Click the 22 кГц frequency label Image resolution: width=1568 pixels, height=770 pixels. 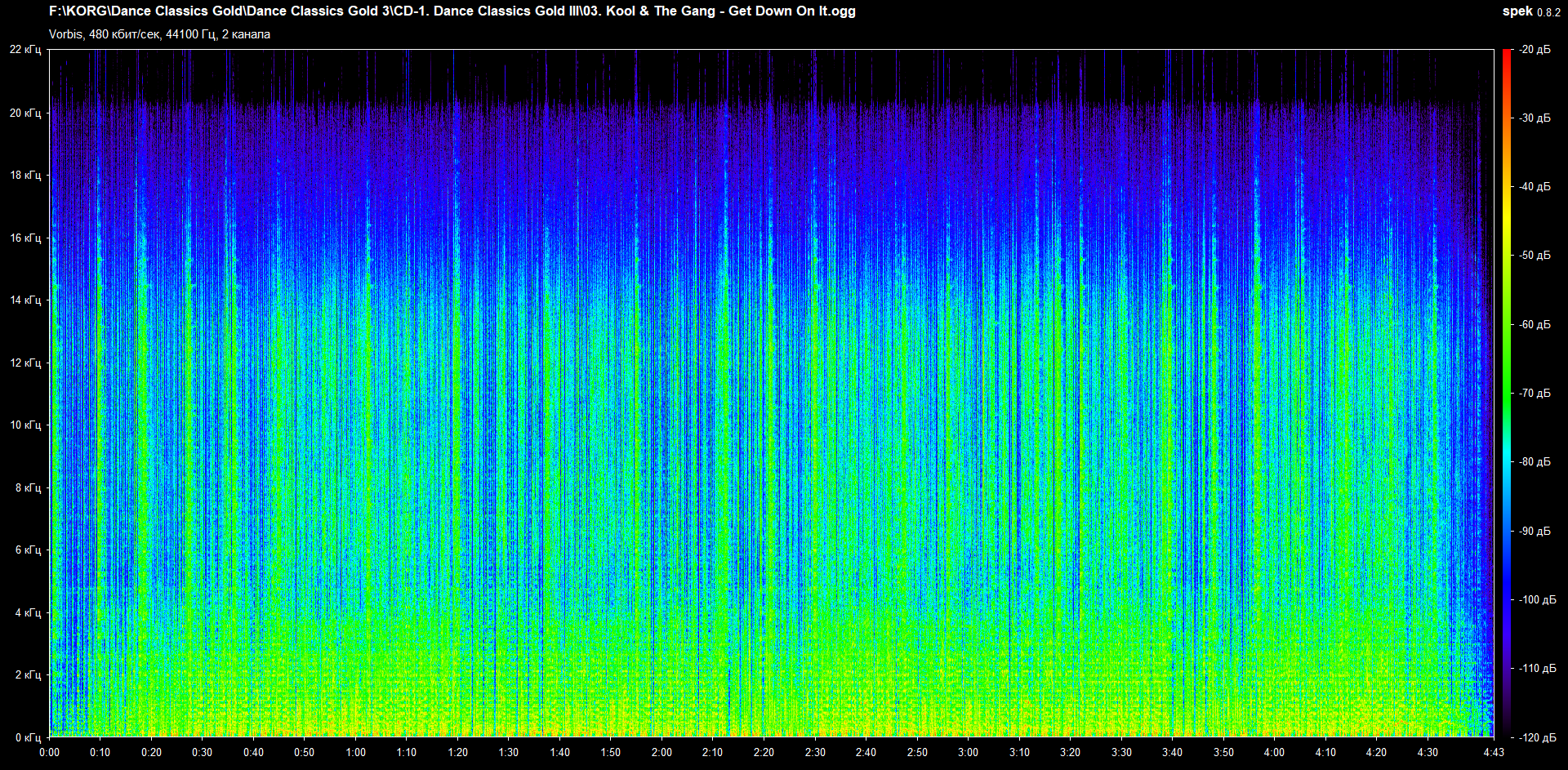tap(25, 50)
